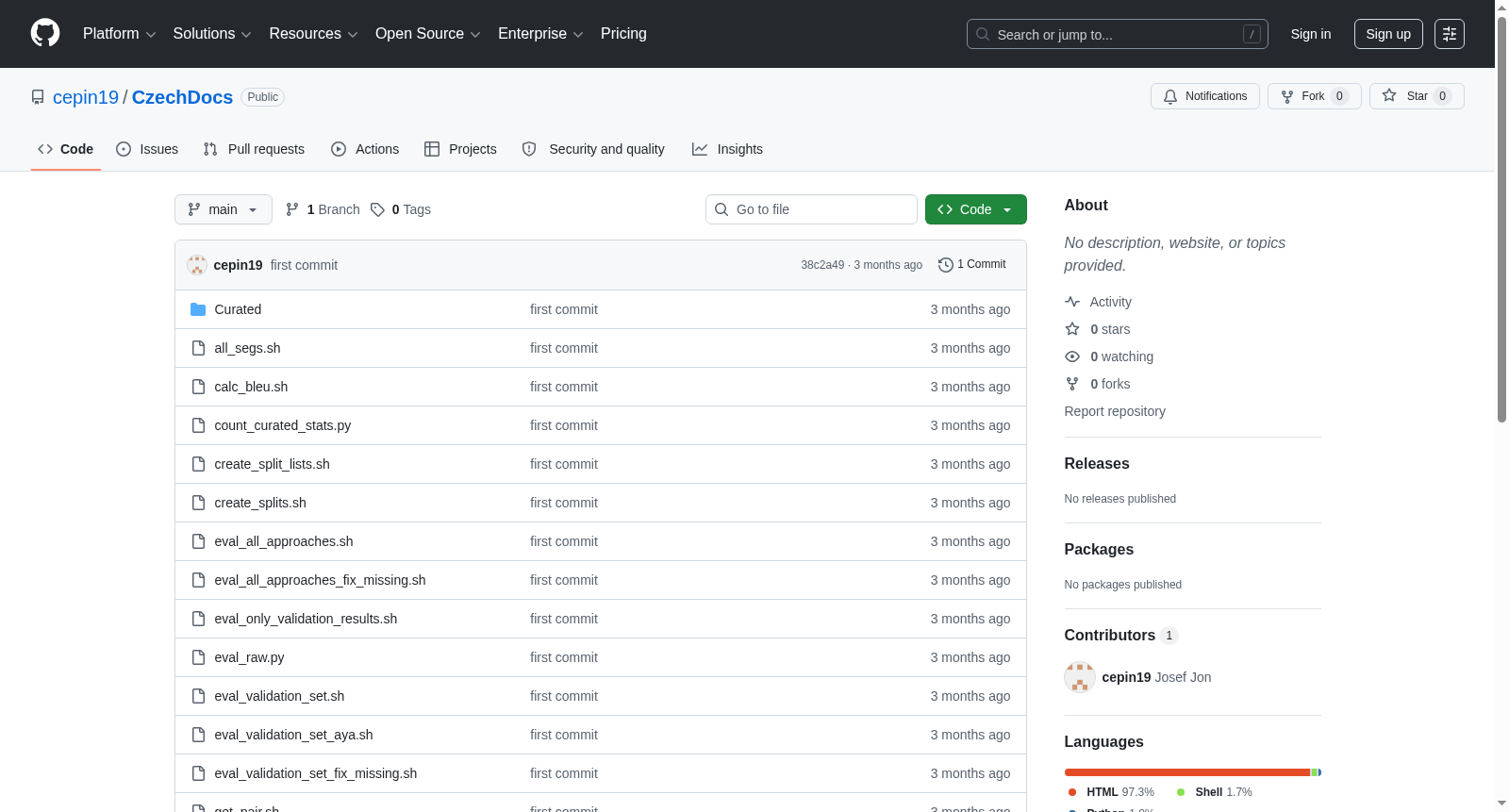Click the eye icon beside 0 watching

click(x=1072, y=356)
